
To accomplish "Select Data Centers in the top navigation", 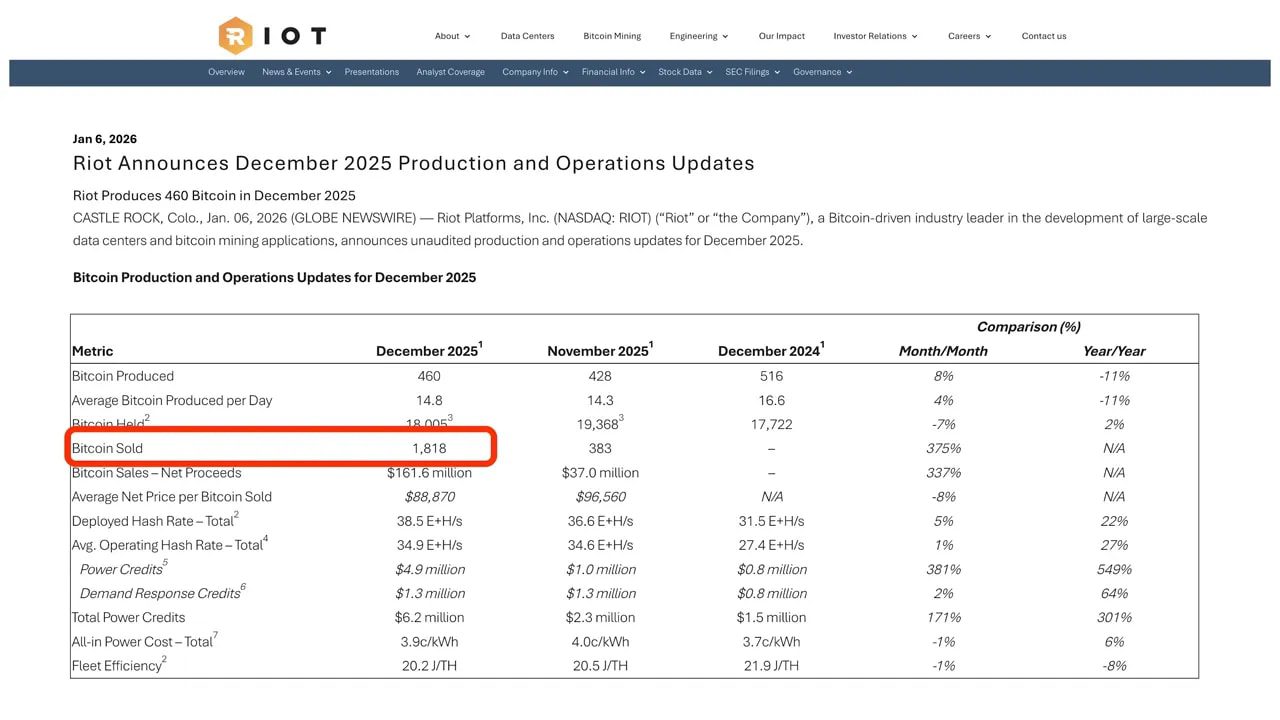I will 527,35.
